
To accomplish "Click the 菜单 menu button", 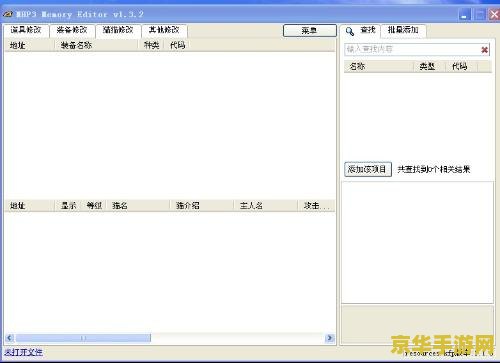I will (310, 31).
